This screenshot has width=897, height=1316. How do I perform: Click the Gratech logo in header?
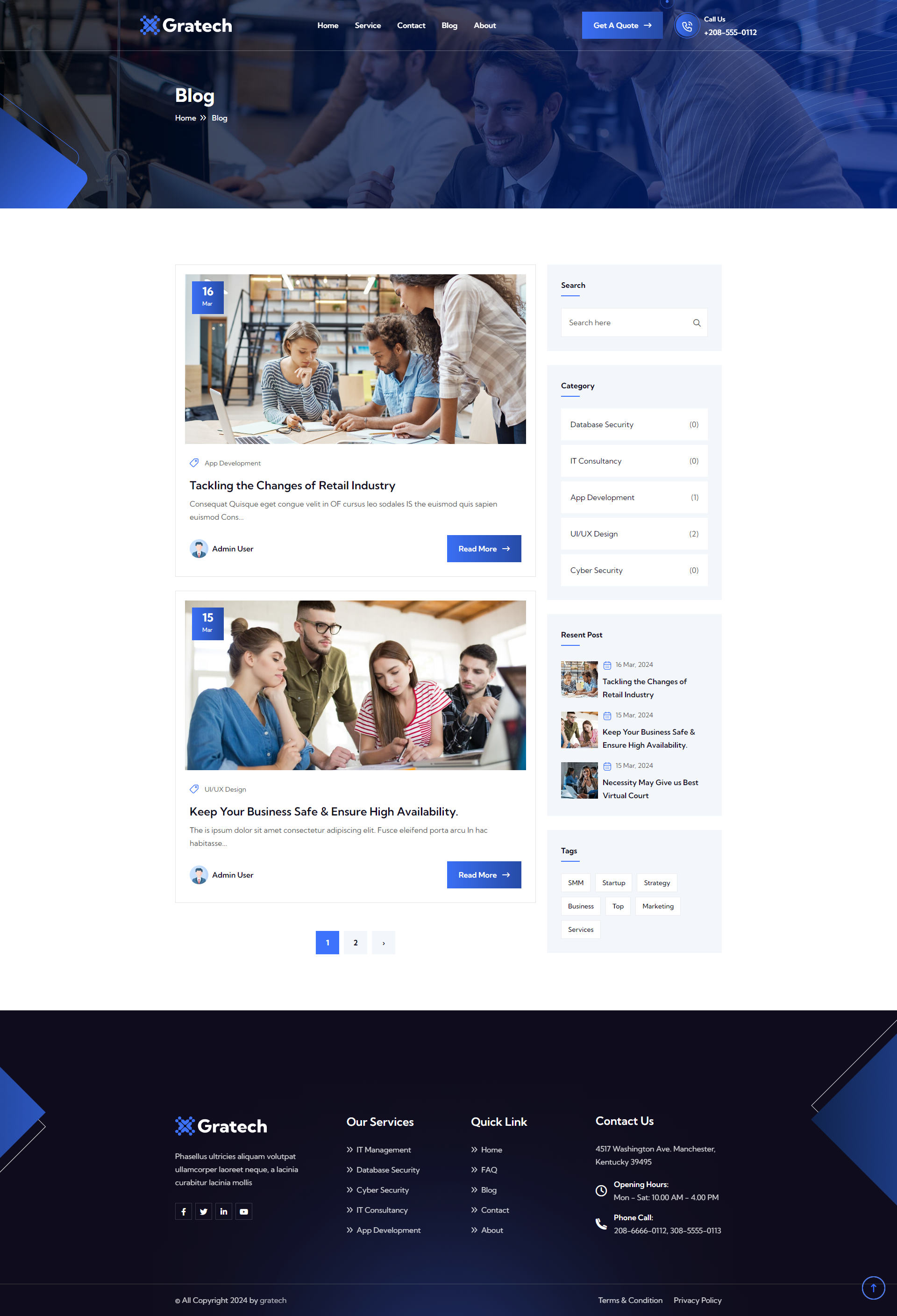pyautogui.click(x=186, y=26)
